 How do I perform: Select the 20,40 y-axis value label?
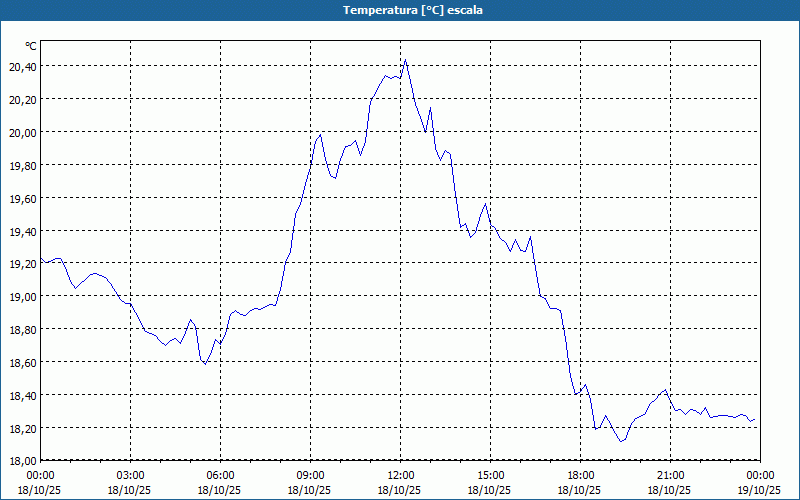[x=23, y=66]
